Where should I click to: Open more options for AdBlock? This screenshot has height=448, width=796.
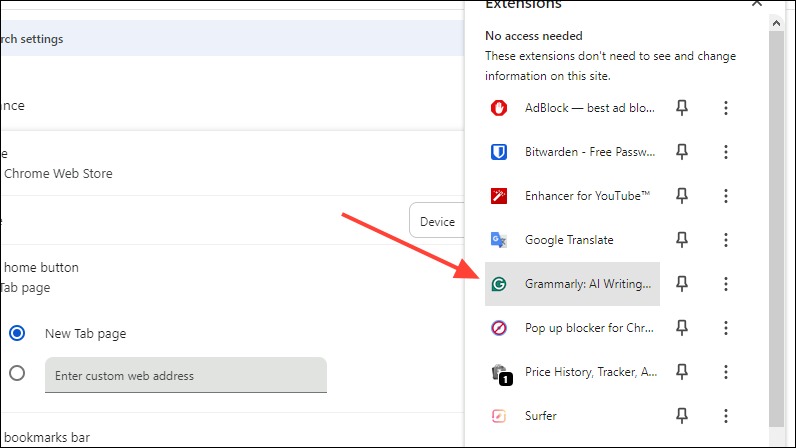[x=725, y=108]
